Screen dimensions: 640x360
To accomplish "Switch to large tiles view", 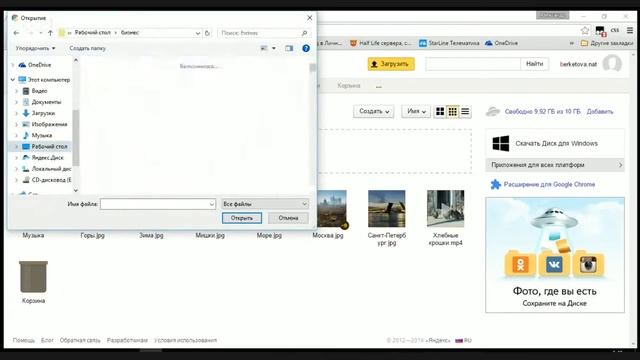I will click(440, 111).
